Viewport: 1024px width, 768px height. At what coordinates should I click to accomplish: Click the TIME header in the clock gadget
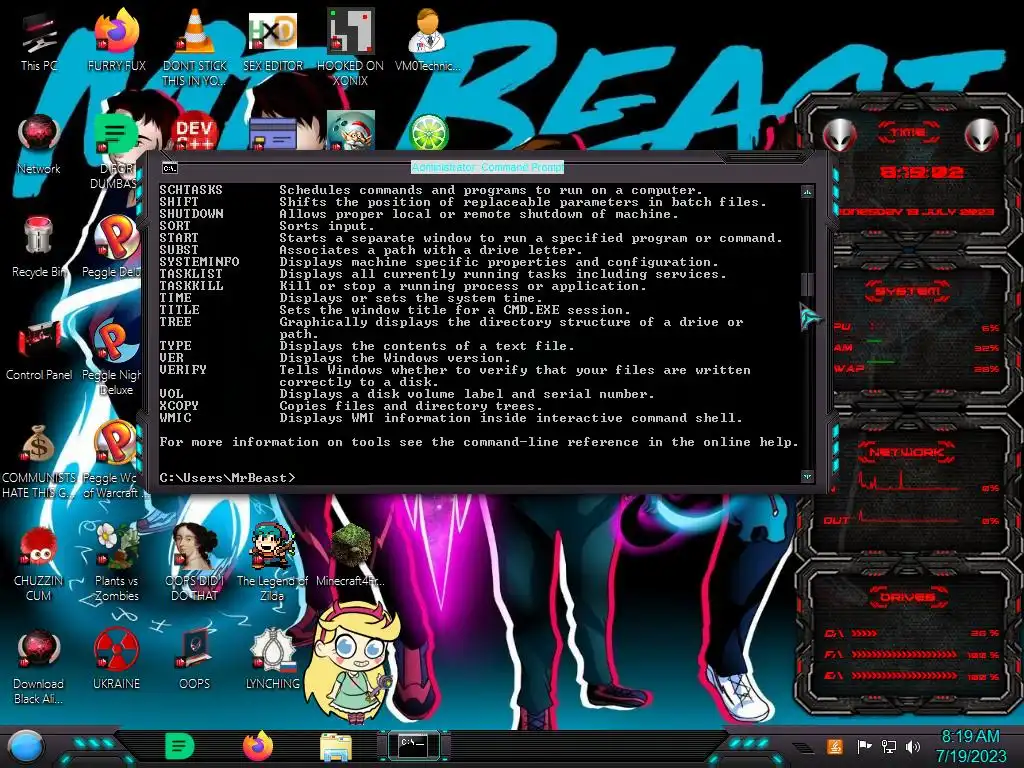coord(908,132)
